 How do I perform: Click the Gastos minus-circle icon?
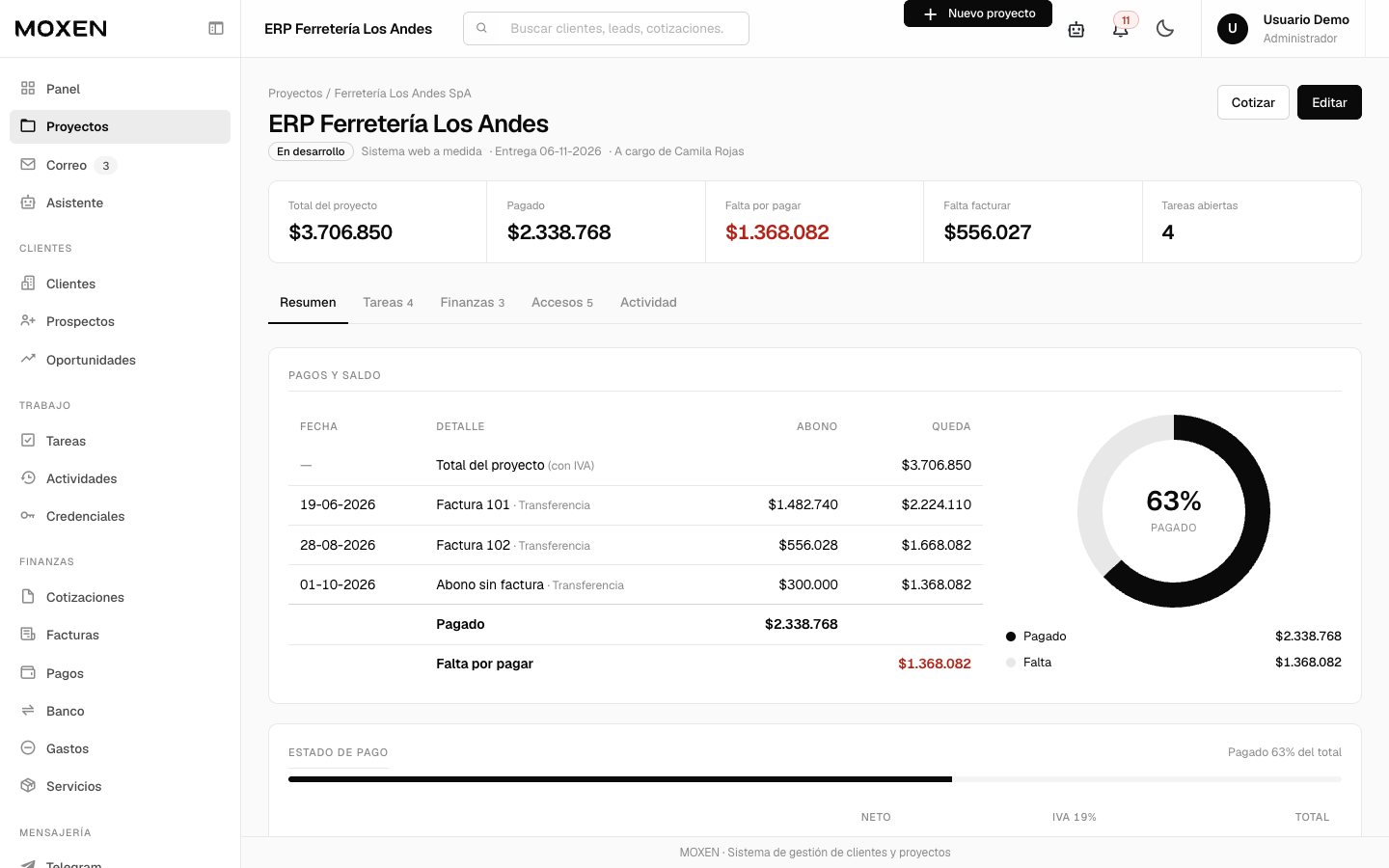point(28,748)
